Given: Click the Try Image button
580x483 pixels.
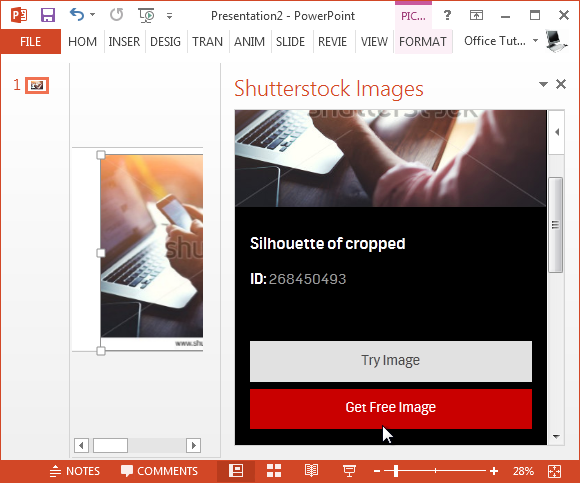Looking at the screenshot, I should click(391, 361).
